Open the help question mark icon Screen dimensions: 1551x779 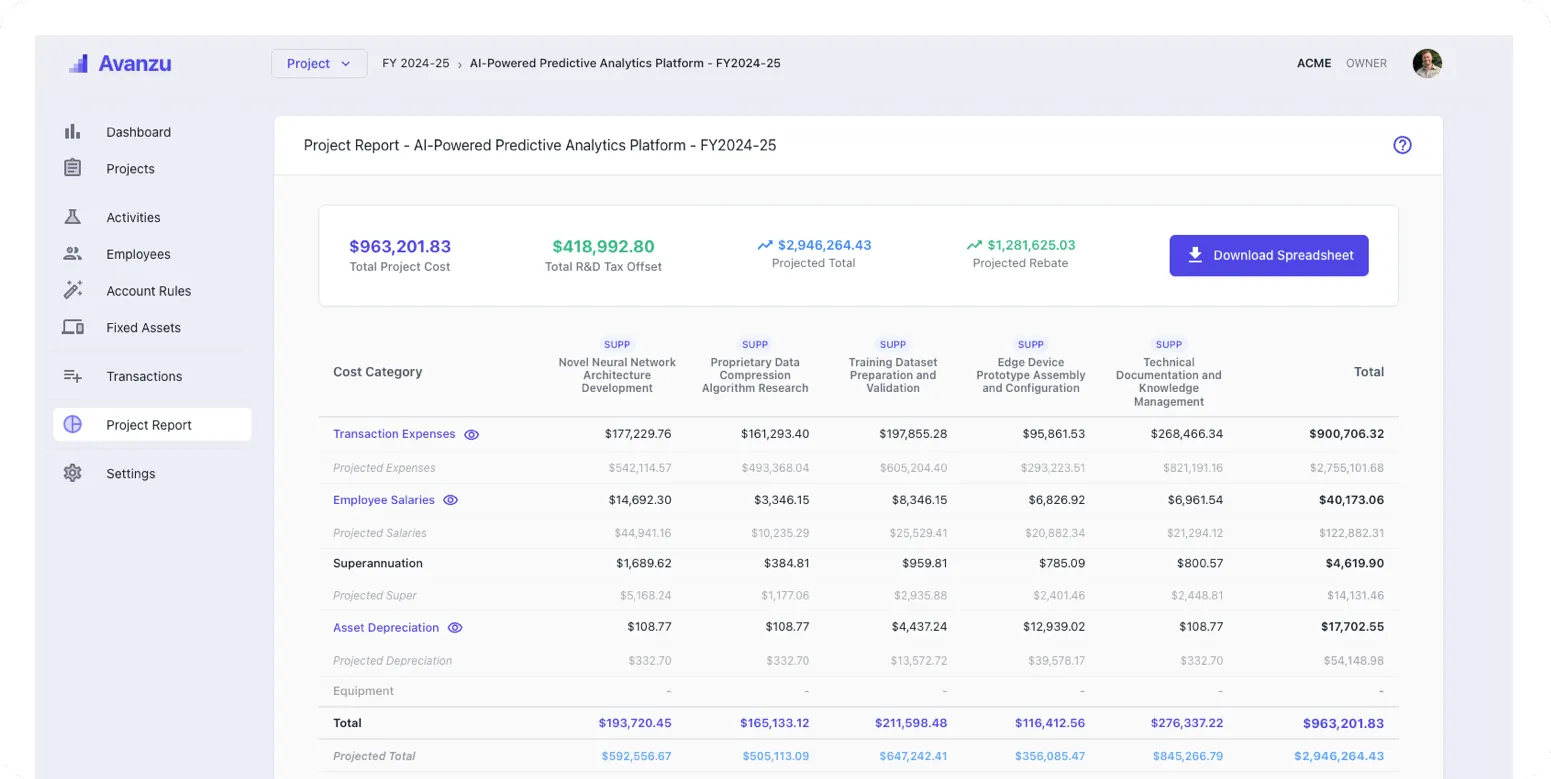click(1402, 145)
